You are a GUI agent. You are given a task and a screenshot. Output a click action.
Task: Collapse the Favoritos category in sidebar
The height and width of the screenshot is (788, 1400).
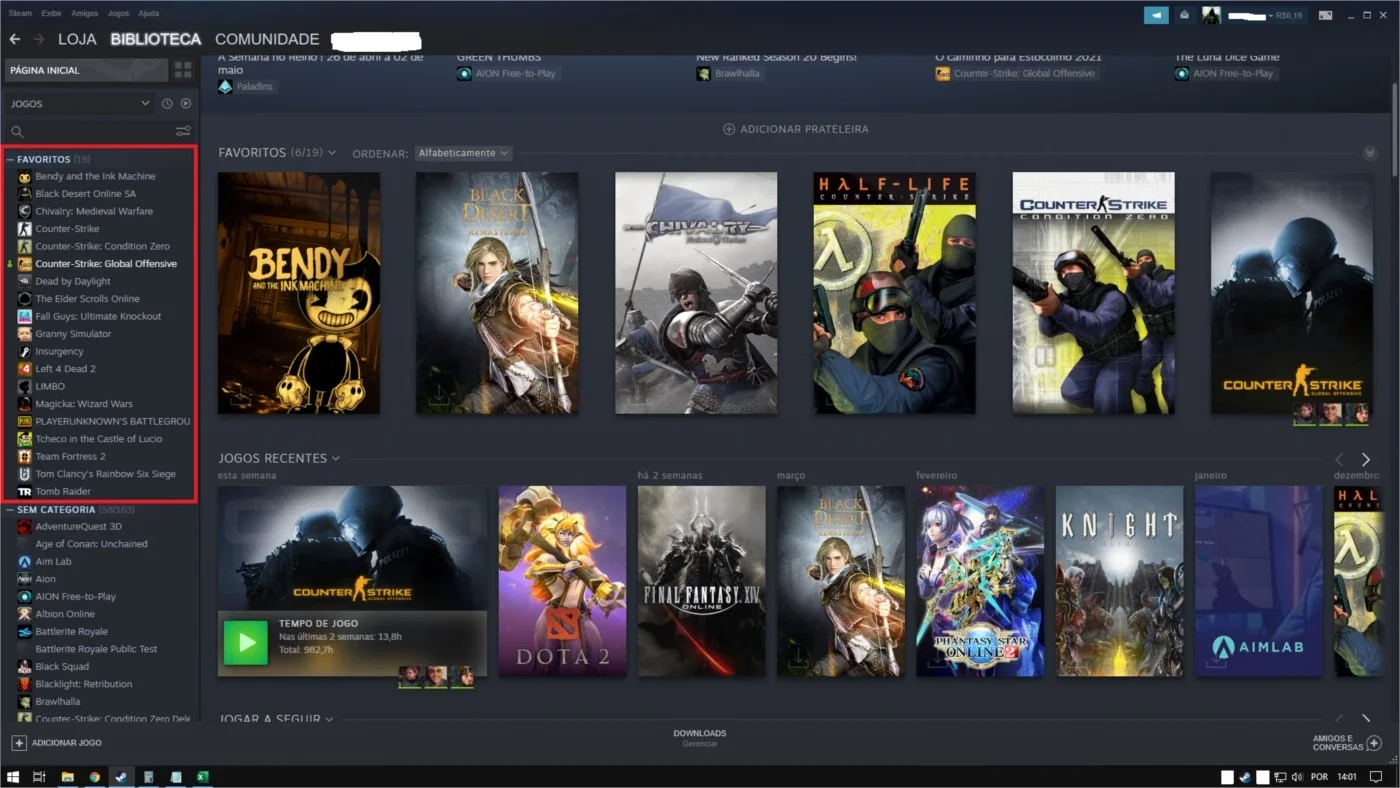[10, 160]
